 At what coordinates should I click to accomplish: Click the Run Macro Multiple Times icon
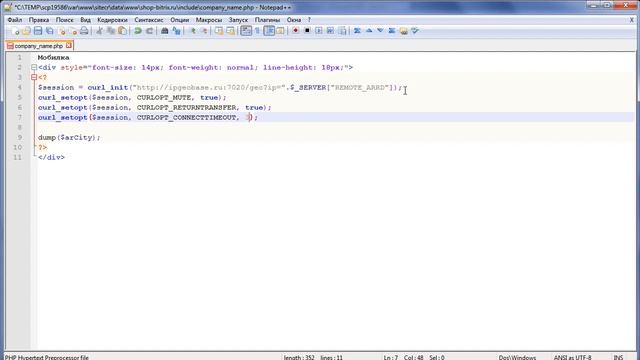[330, 31]
